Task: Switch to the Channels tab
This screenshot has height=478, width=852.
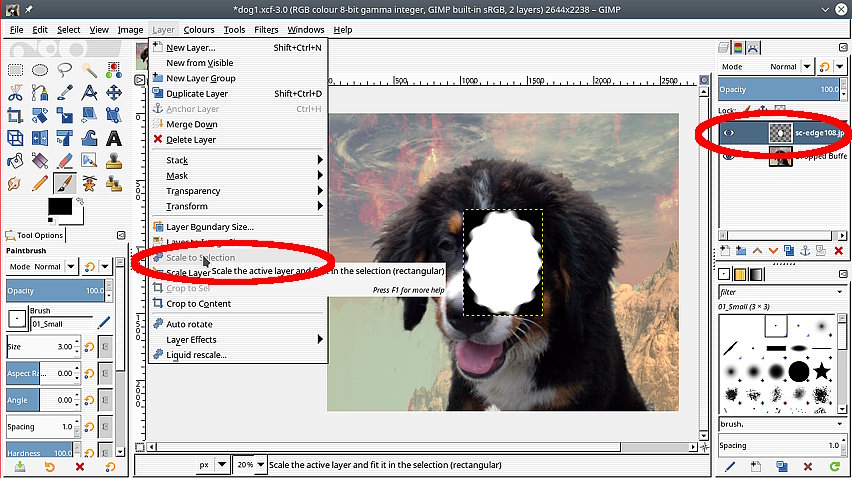Action: pyautogui.click(x=738, y=48)
